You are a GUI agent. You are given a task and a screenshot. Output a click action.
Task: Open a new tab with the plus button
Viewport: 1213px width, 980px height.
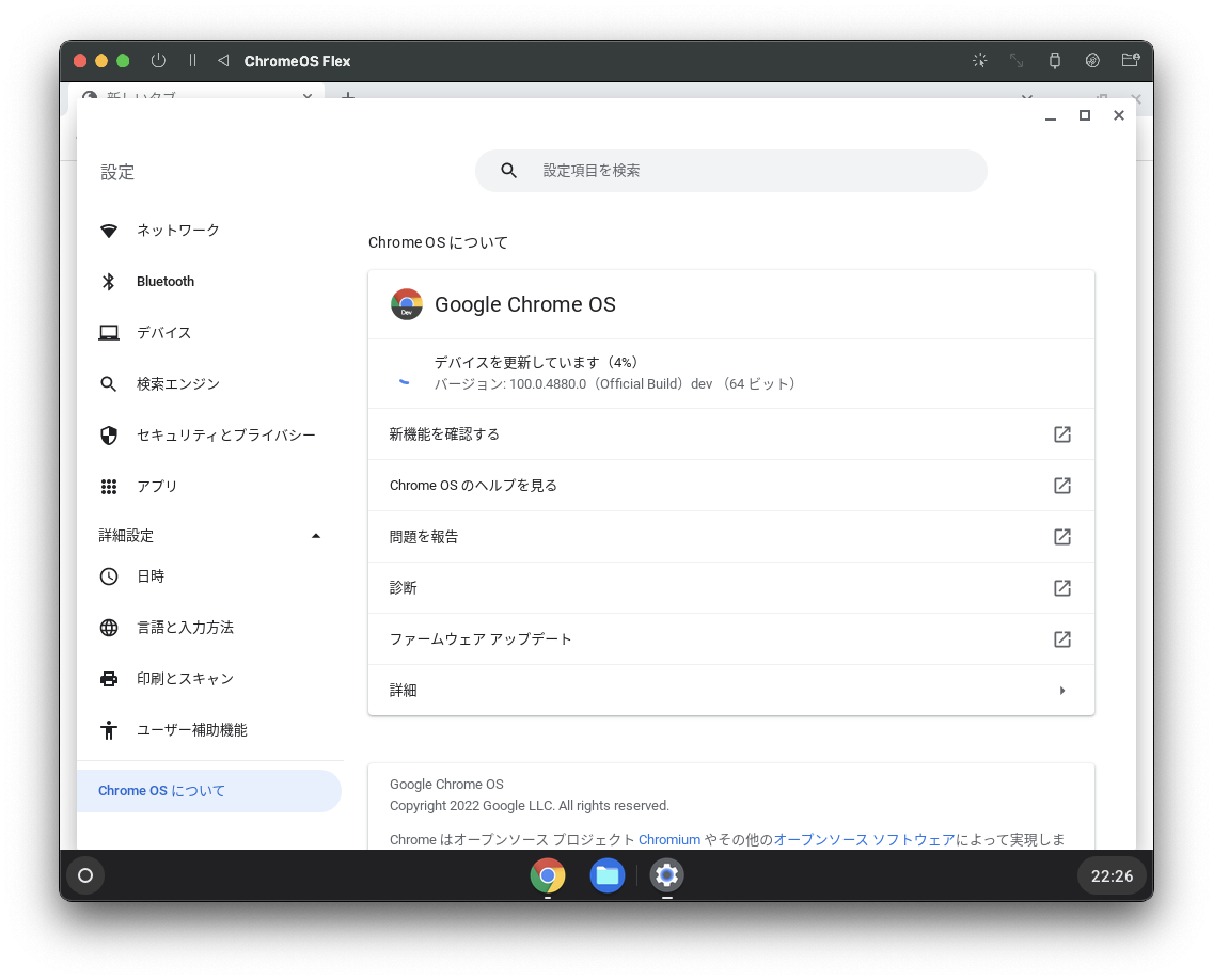point(348,96)
